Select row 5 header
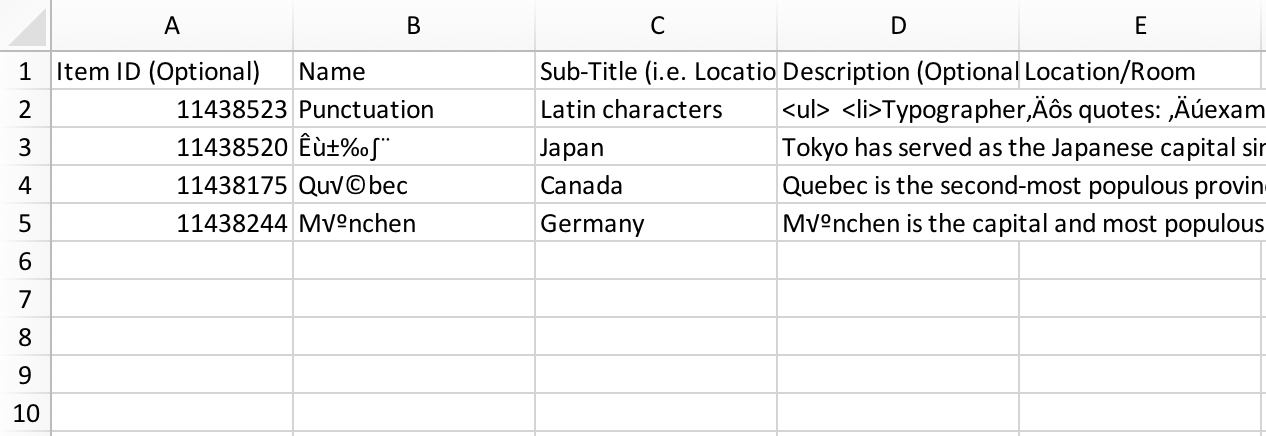Screen dimensions: 1266x436 pyautogui.click(x=26, y=224)
